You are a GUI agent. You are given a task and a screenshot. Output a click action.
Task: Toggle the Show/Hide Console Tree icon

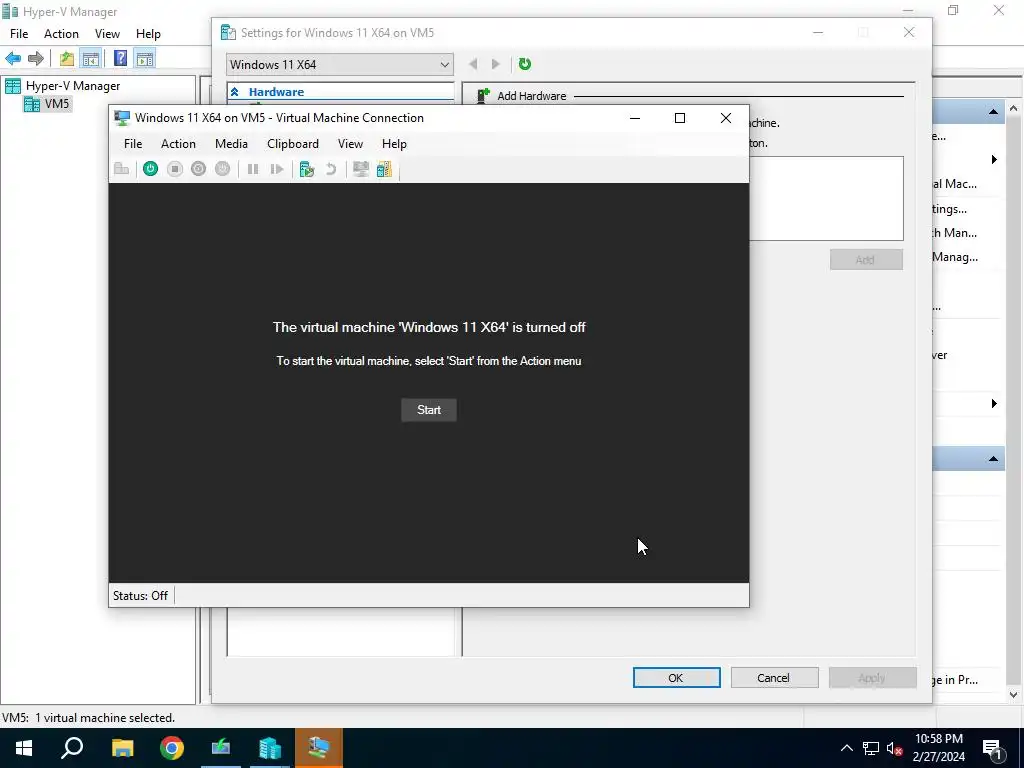click(90, 59)
